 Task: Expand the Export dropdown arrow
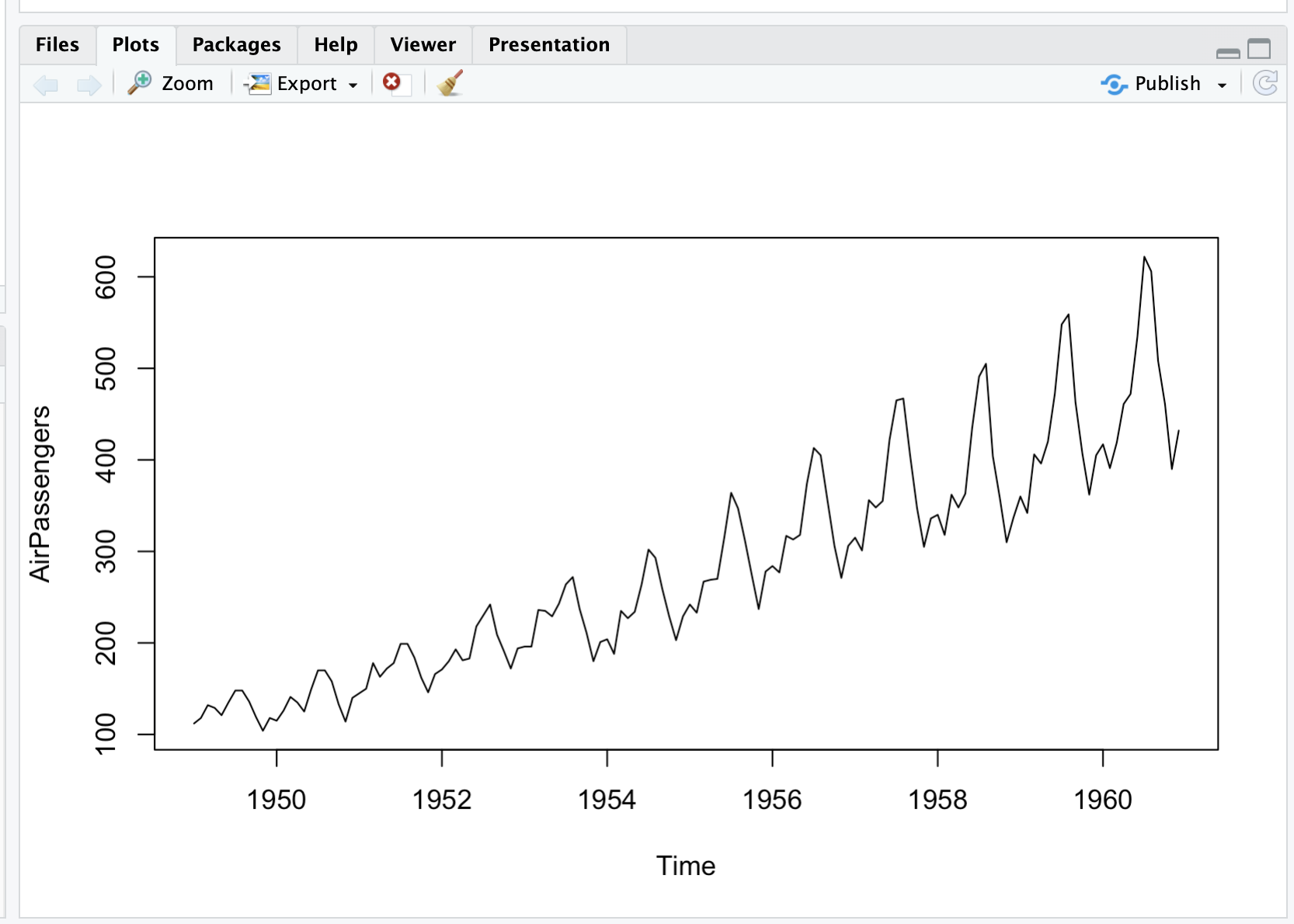tap(353, 85)
